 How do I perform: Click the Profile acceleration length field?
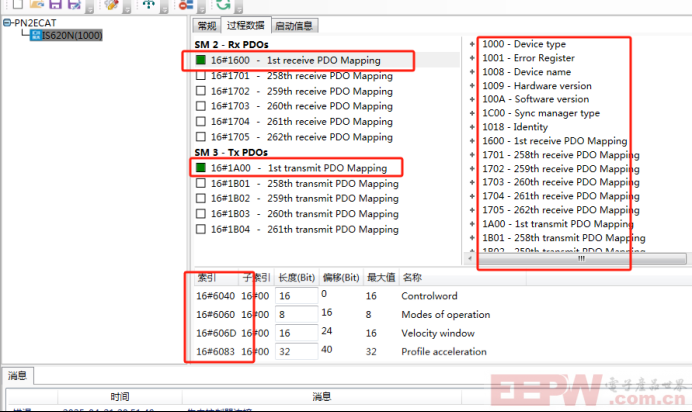click(x=296, y=351)
